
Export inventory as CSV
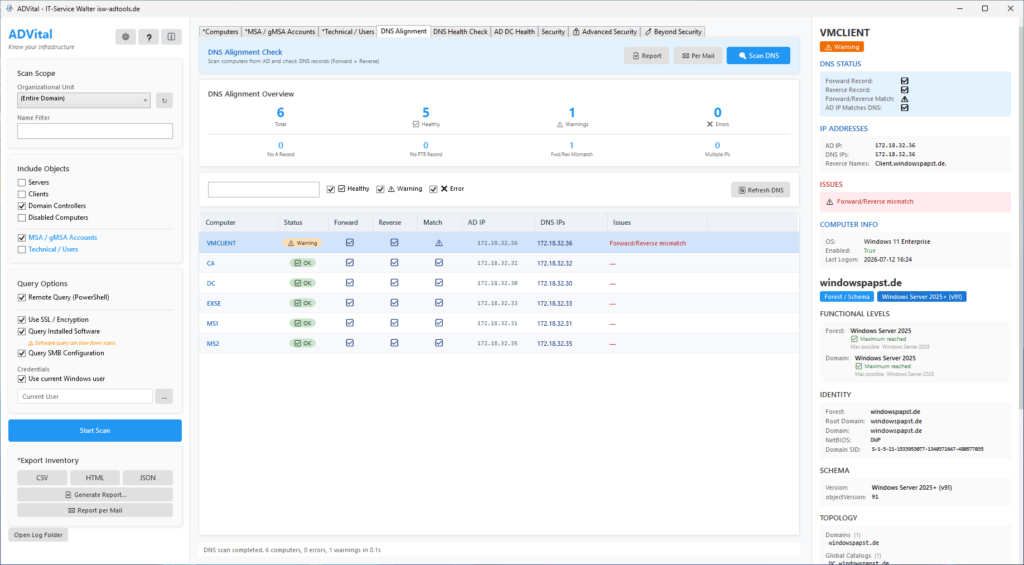[x=42, y=477]
